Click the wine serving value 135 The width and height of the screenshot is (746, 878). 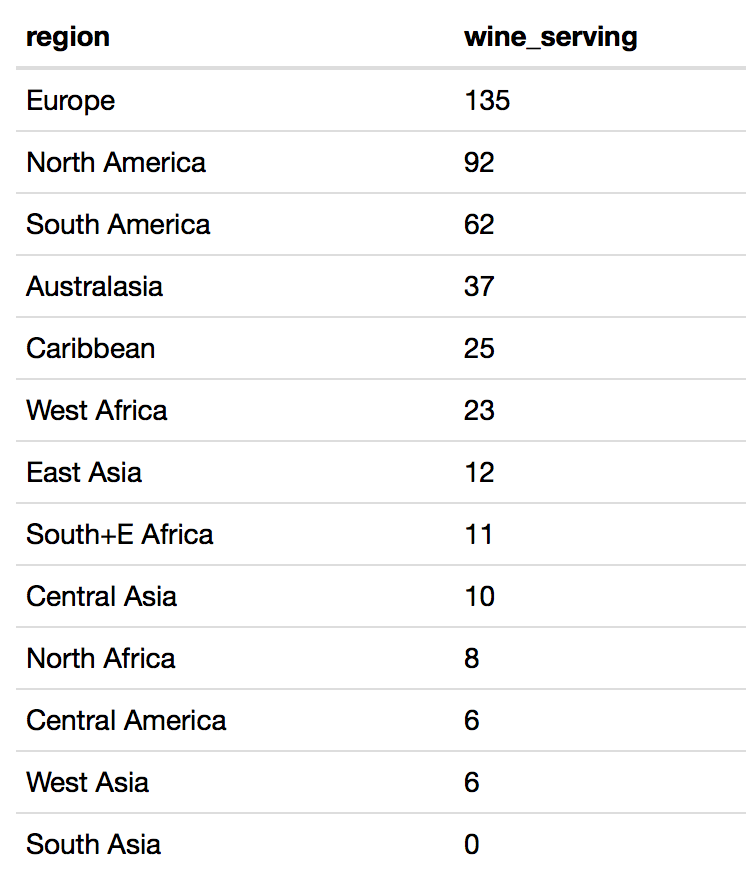pos(487,101)
